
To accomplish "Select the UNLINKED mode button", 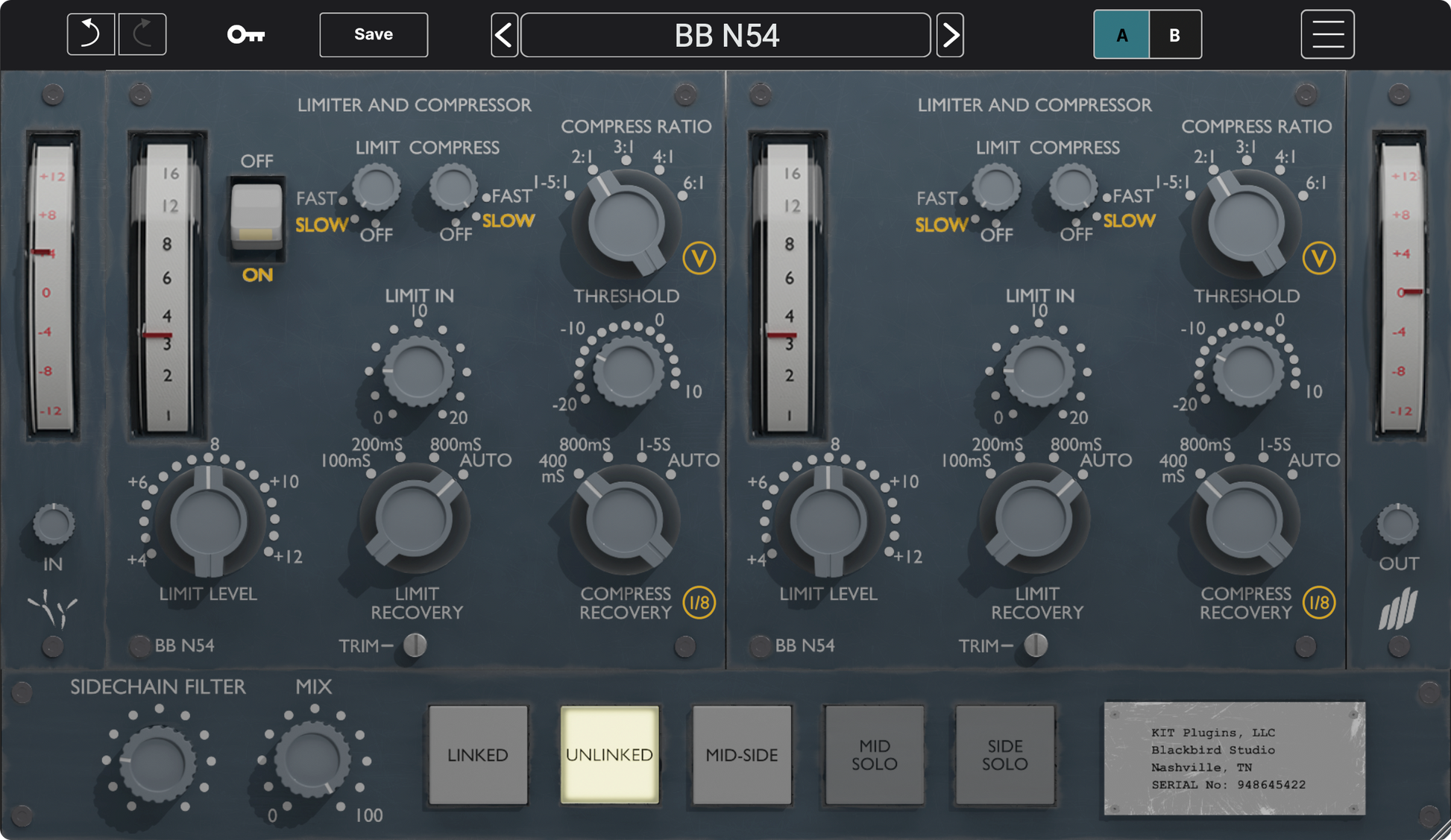I will pos(610,754).
